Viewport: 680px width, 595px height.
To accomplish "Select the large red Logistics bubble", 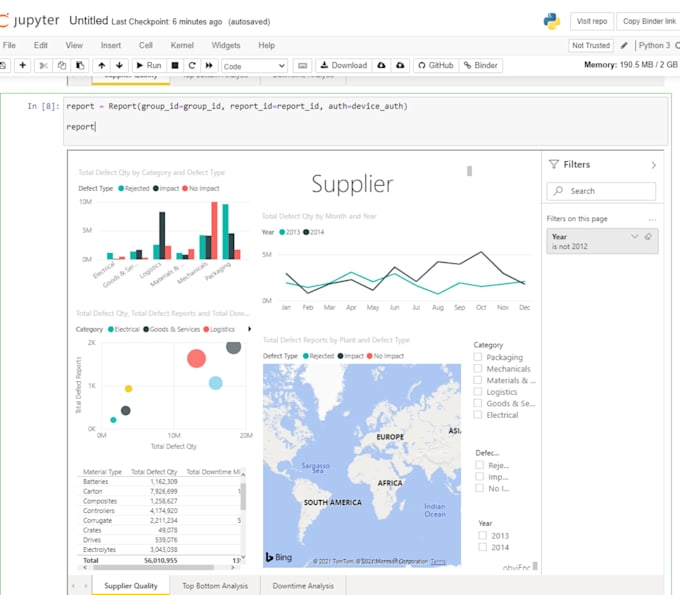I will 196,358.
